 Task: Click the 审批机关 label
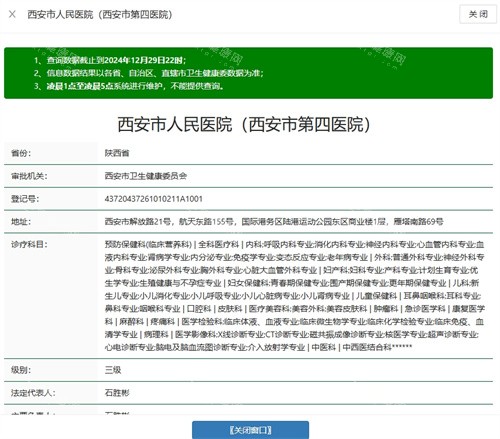click(x=29, y=176)
